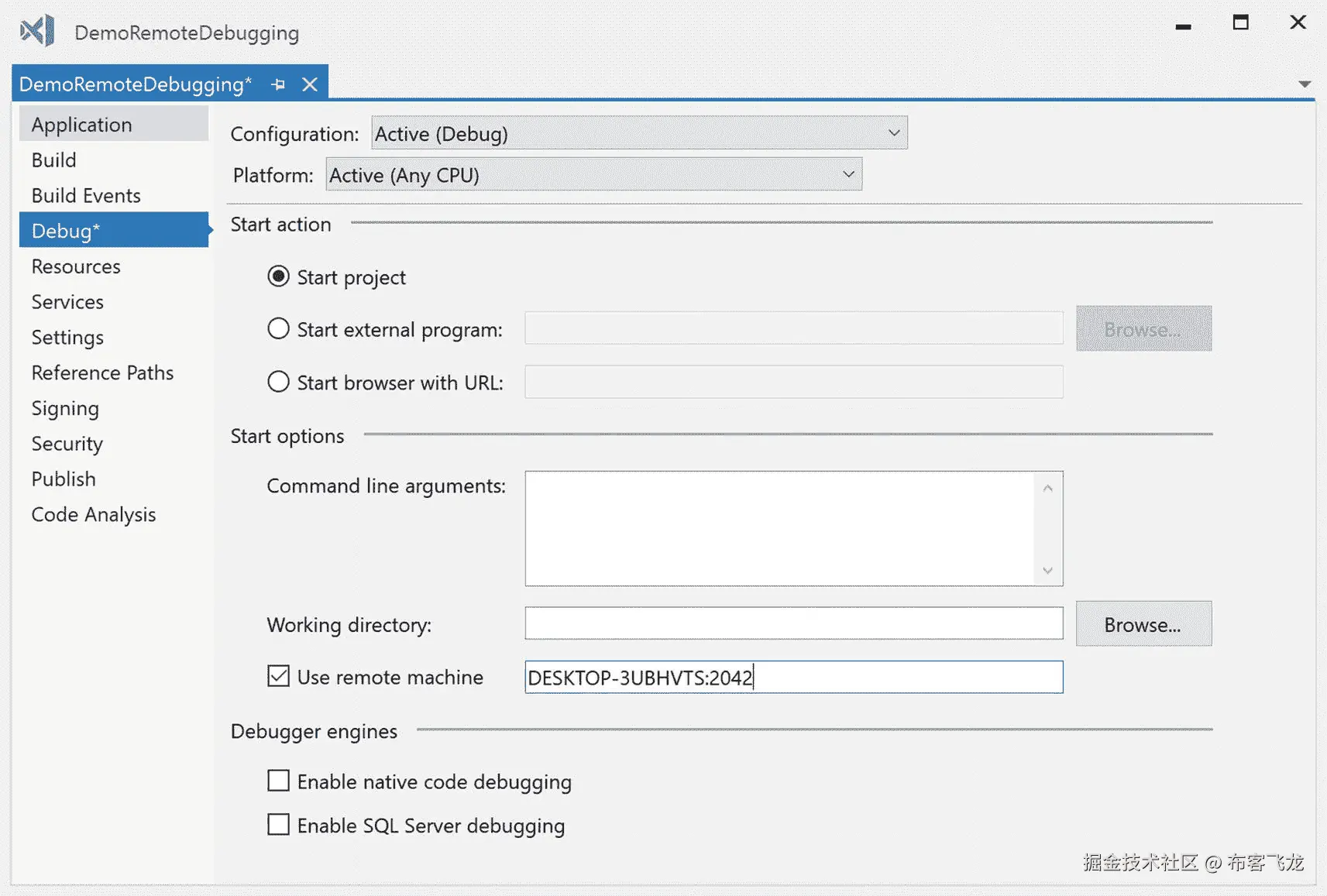Expand the Platform dropdown
This screenshot has height=896, width=1327.
pyautogui.click(x=593, y=174)
